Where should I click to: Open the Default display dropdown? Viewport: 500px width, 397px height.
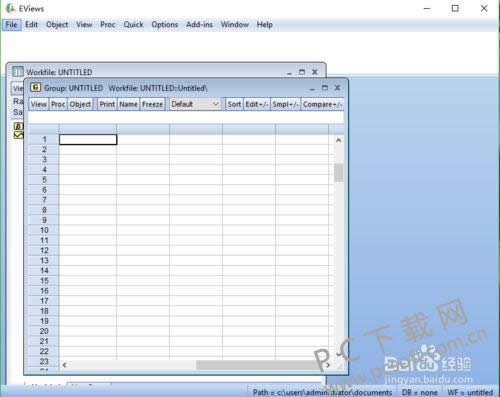click(x=195, y=104)
